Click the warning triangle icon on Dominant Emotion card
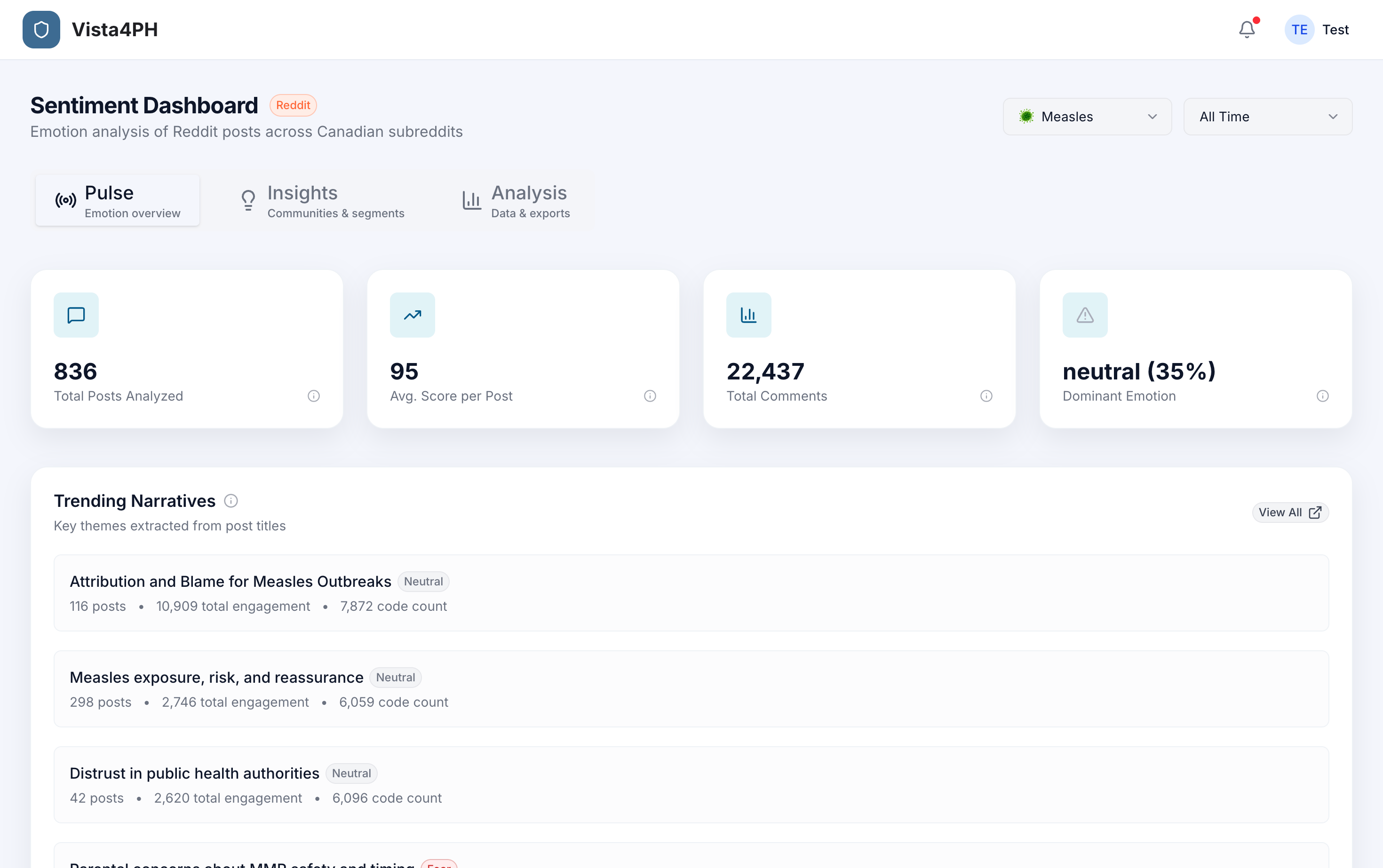Viewport: 1383px width, 868px height. coord(1085,315)
